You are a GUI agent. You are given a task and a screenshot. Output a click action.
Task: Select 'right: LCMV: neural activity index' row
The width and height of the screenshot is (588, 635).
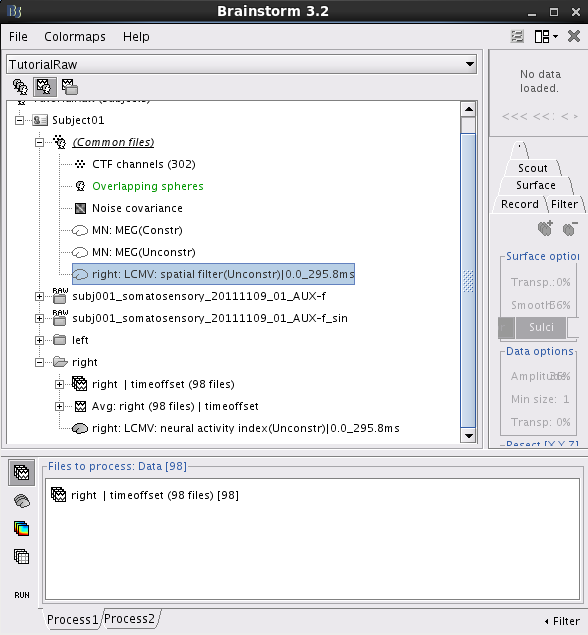246,428
